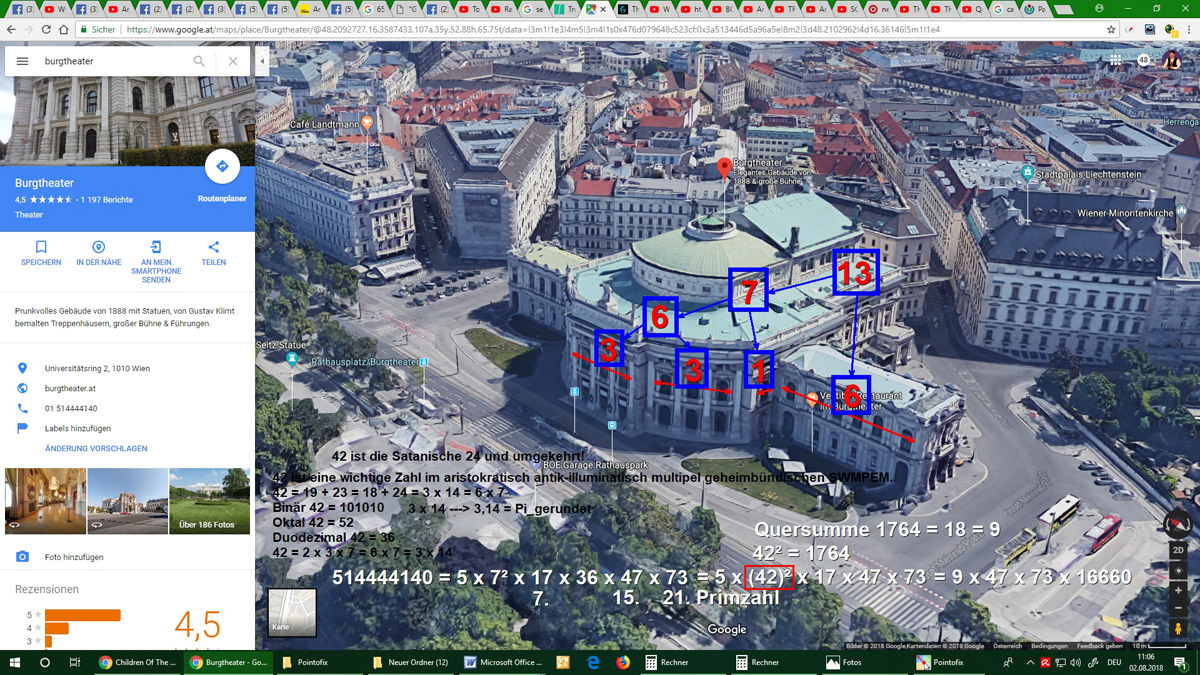1200x675 pixels.
Task: Click the red Burgtheater location pin
Action: click(x=724, y=168)
